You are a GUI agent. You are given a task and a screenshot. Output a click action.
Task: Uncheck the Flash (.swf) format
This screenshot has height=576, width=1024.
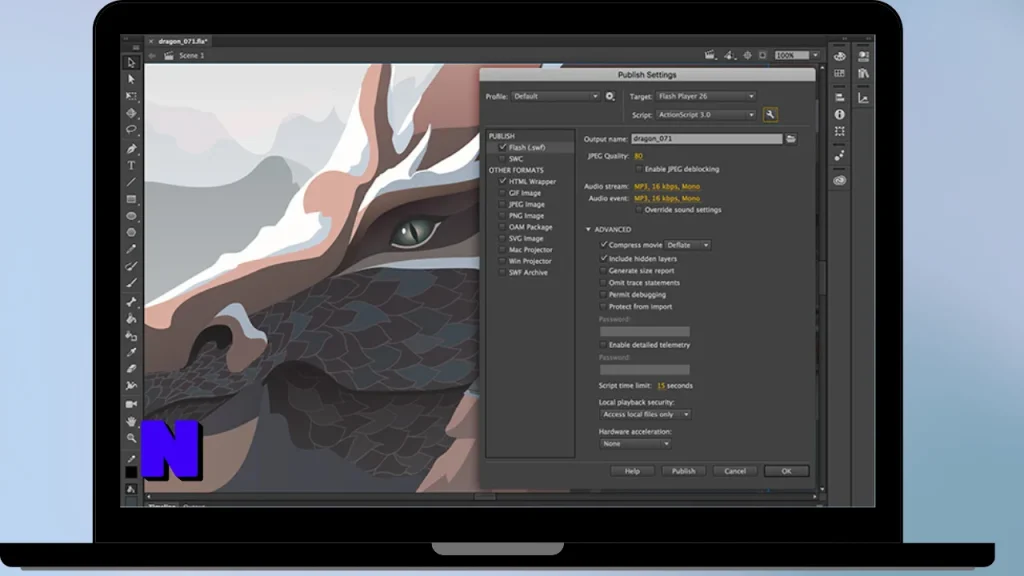(x=502, y=148)
